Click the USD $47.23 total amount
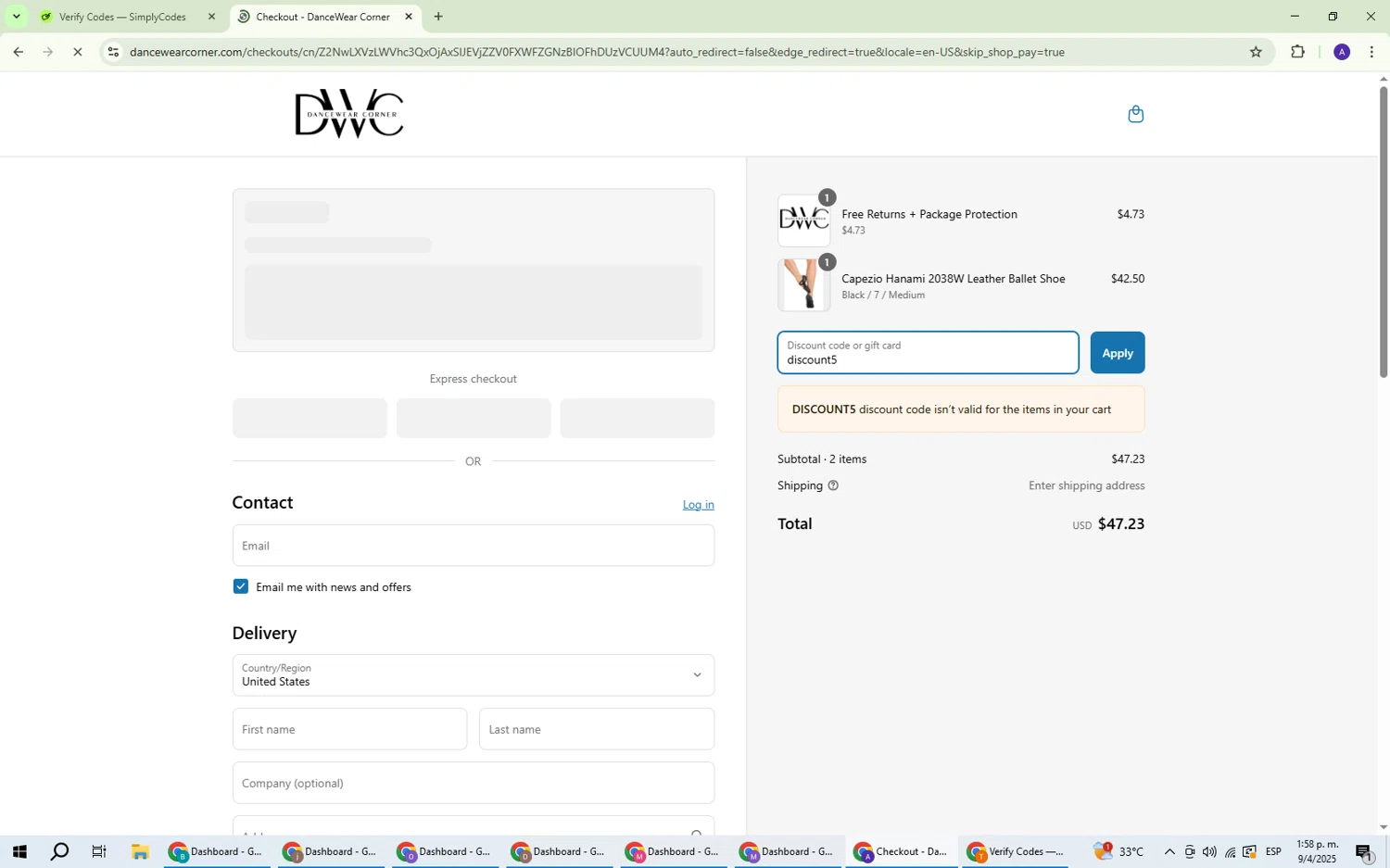The width and height of the screenshot is (1390, 868). pos(1108,524)
